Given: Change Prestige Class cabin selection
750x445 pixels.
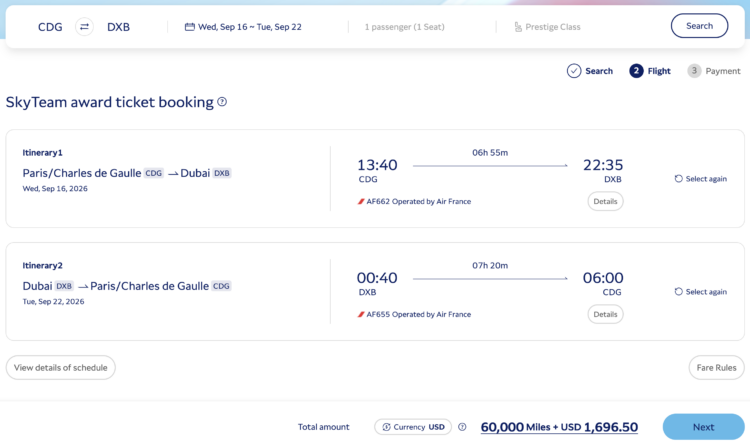Looking at the screenshot, I should (x=553, y=27).
